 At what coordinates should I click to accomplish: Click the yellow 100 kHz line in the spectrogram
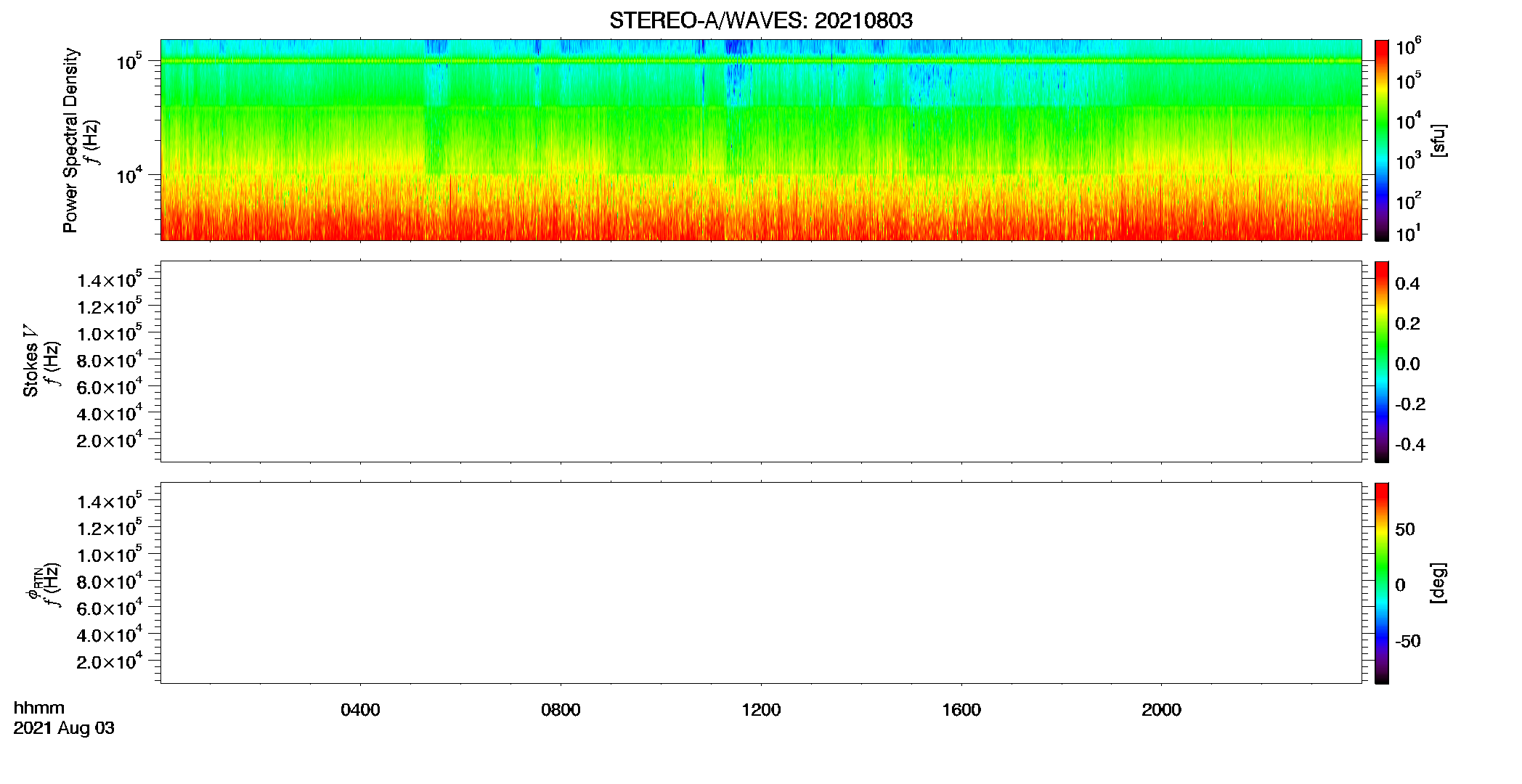[761, 61]
